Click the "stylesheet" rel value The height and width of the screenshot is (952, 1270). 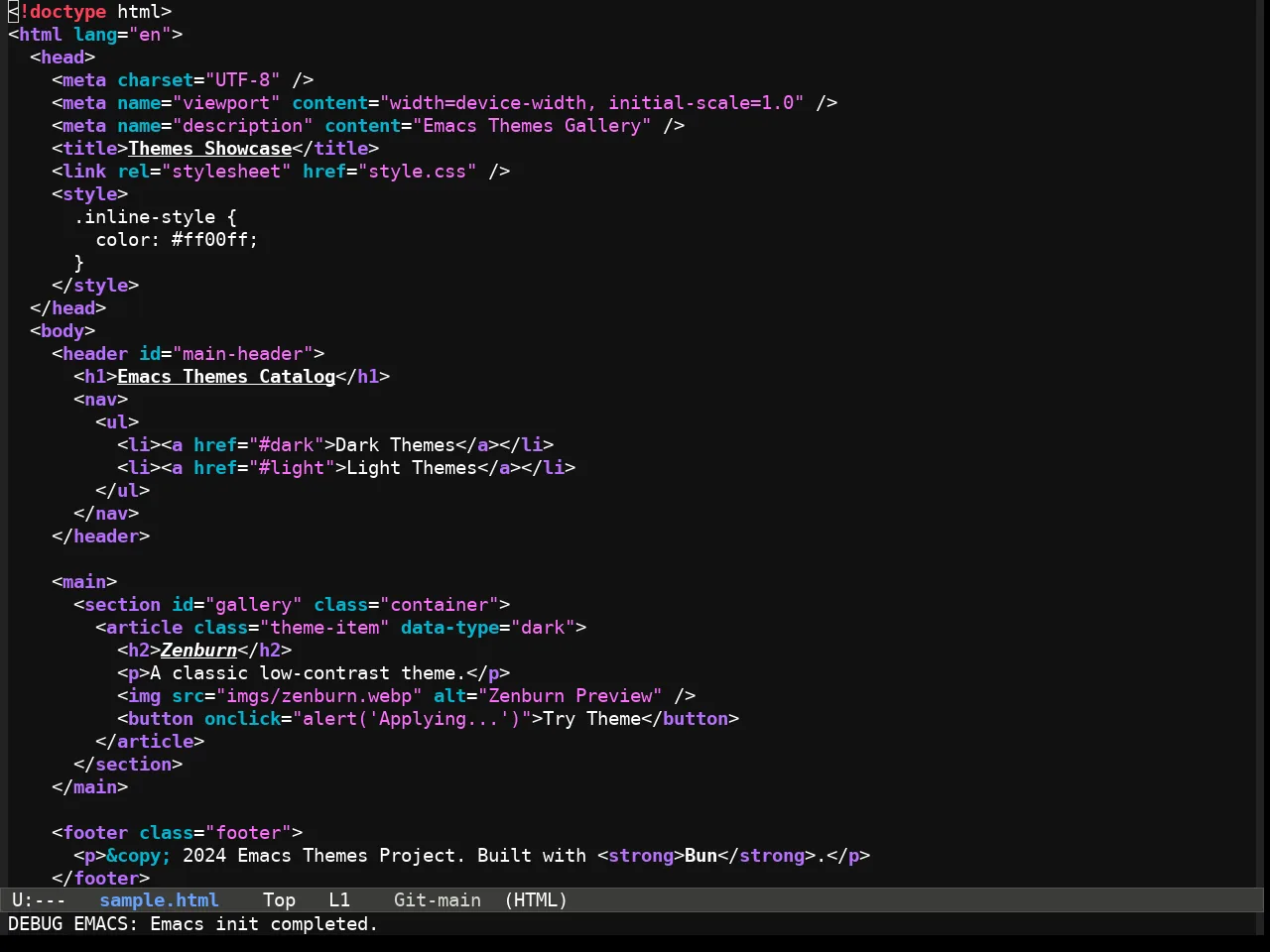point(226,172)
